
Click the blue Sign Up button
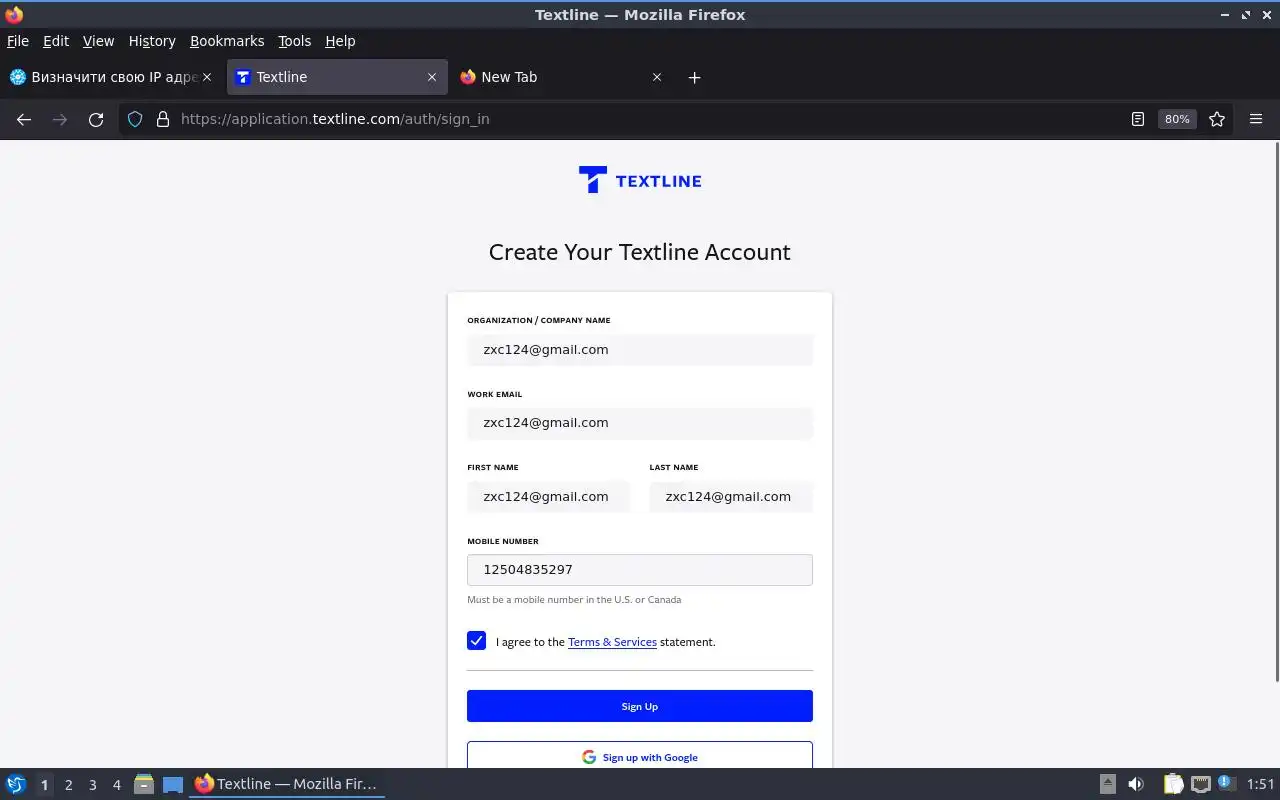click(640, 706)
